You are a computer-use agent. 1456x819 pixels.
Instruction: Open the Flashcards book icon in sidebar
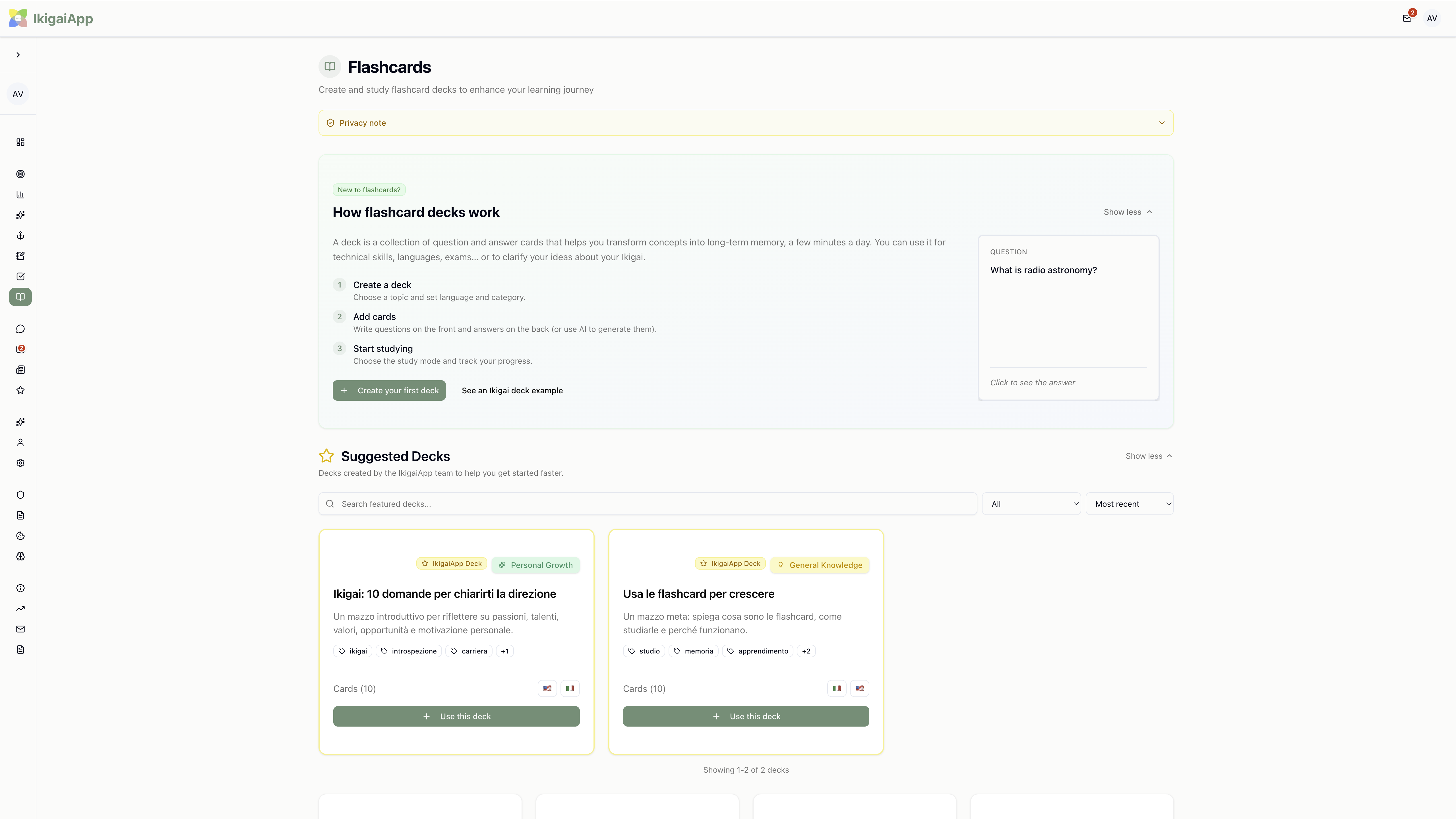[20, 297]
